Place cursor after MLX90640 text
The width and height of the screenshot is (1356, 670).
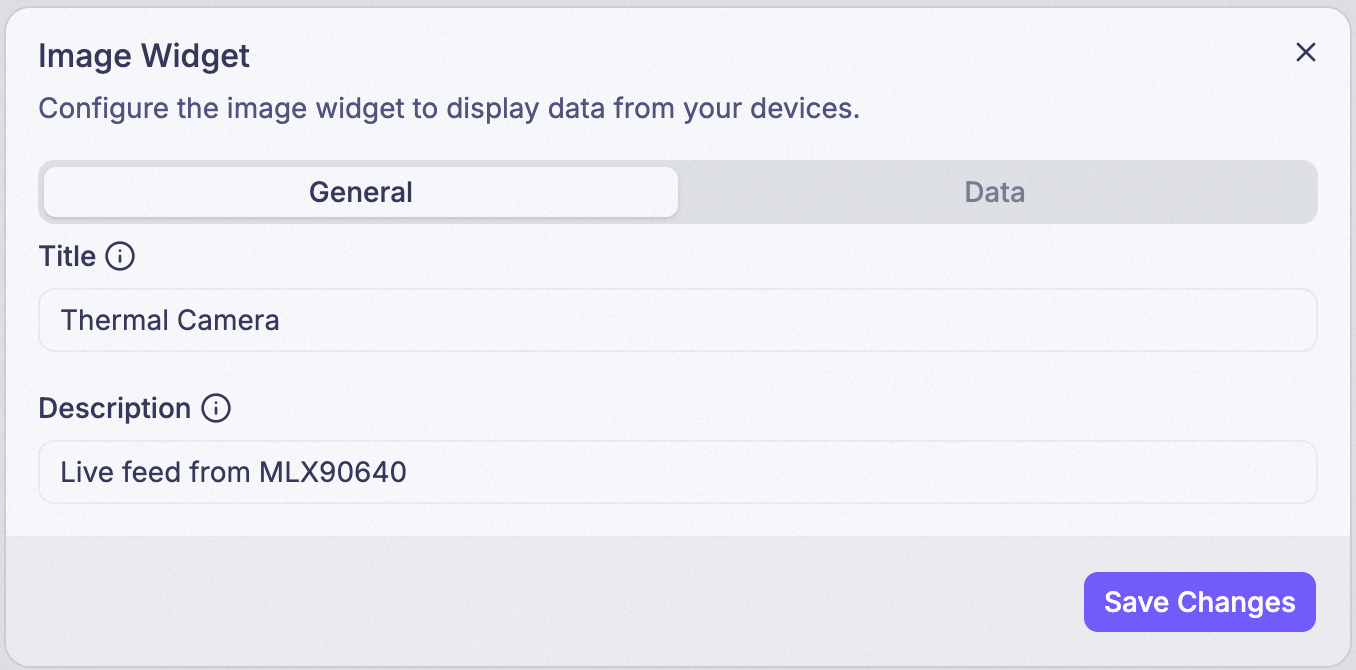click(x=409, y=472)
